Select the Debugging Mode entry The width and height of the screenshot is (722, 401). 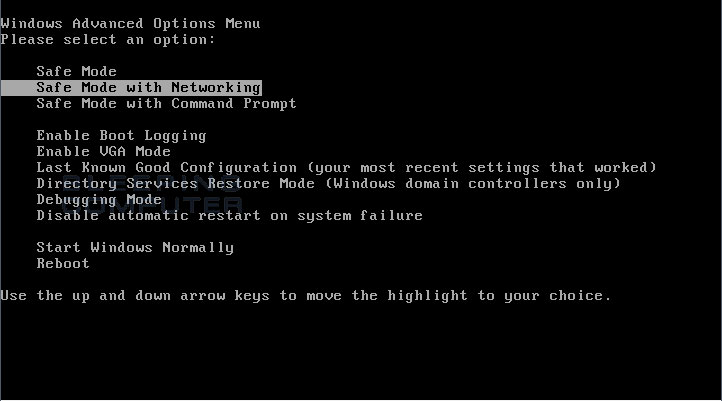tap(99, 200)
